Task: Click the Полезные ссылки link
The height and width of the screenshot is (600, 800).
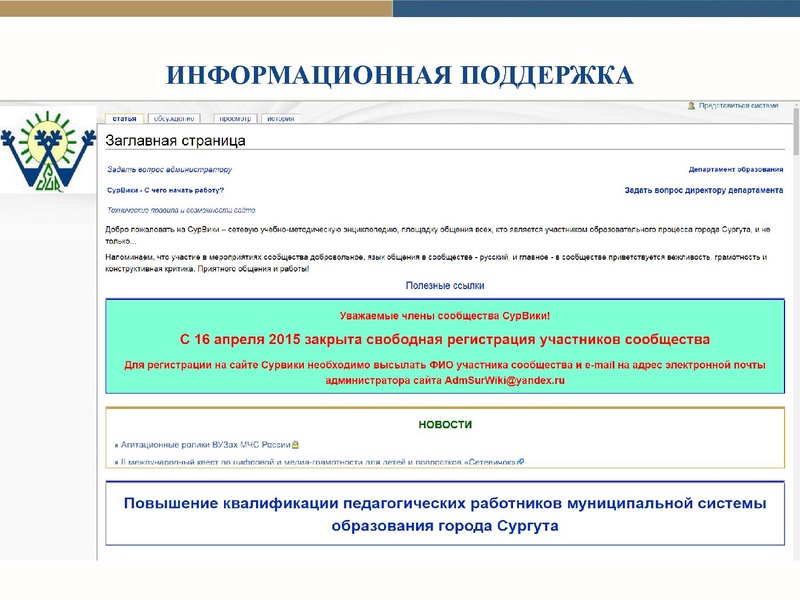Action: (x=443, y=286)
